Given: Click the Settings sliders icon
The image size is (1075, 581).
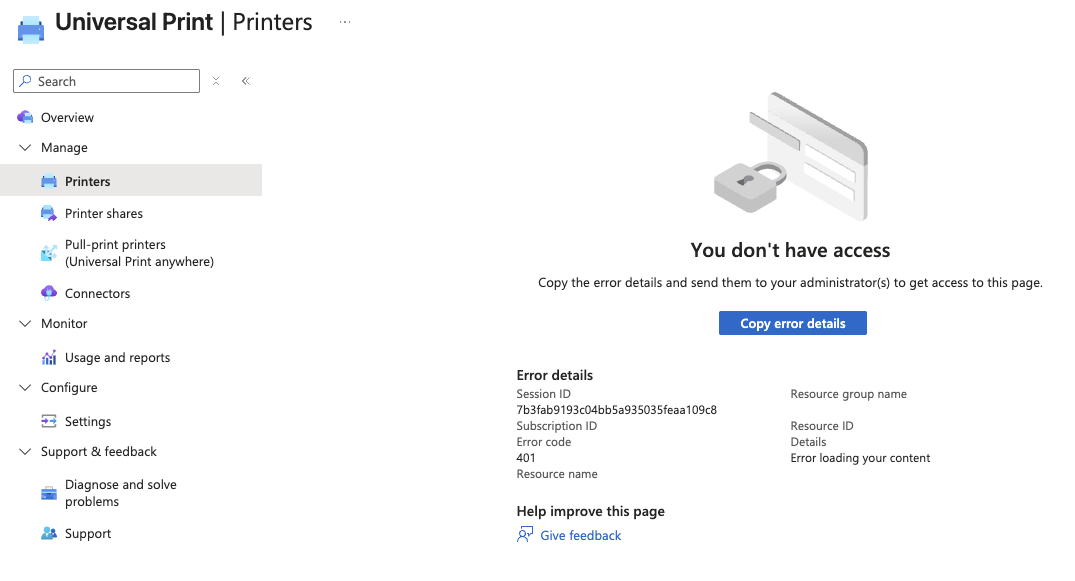Looking at the screenshot, I should click(49, 422).
